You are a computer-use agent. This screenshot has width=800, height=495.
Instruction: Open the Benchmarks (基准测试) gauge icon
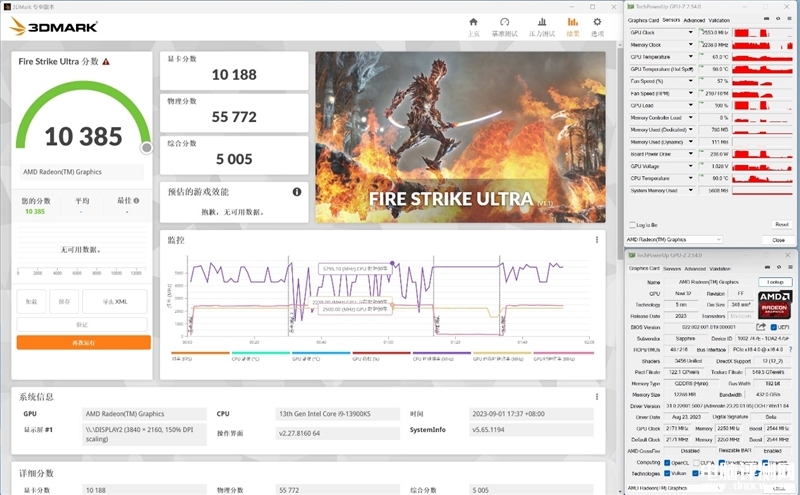tap(505, 22)
